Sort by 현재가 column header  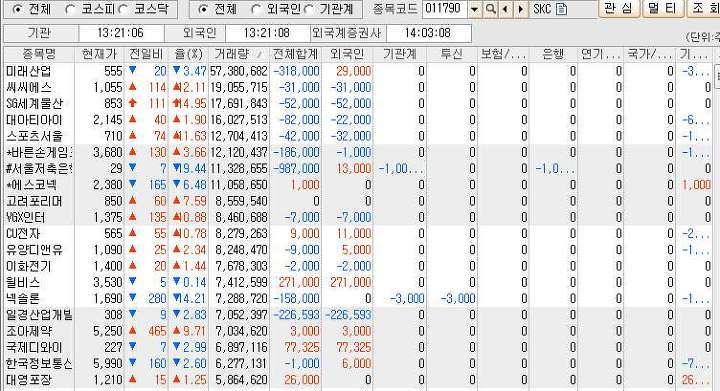click(x=100, y=54)
